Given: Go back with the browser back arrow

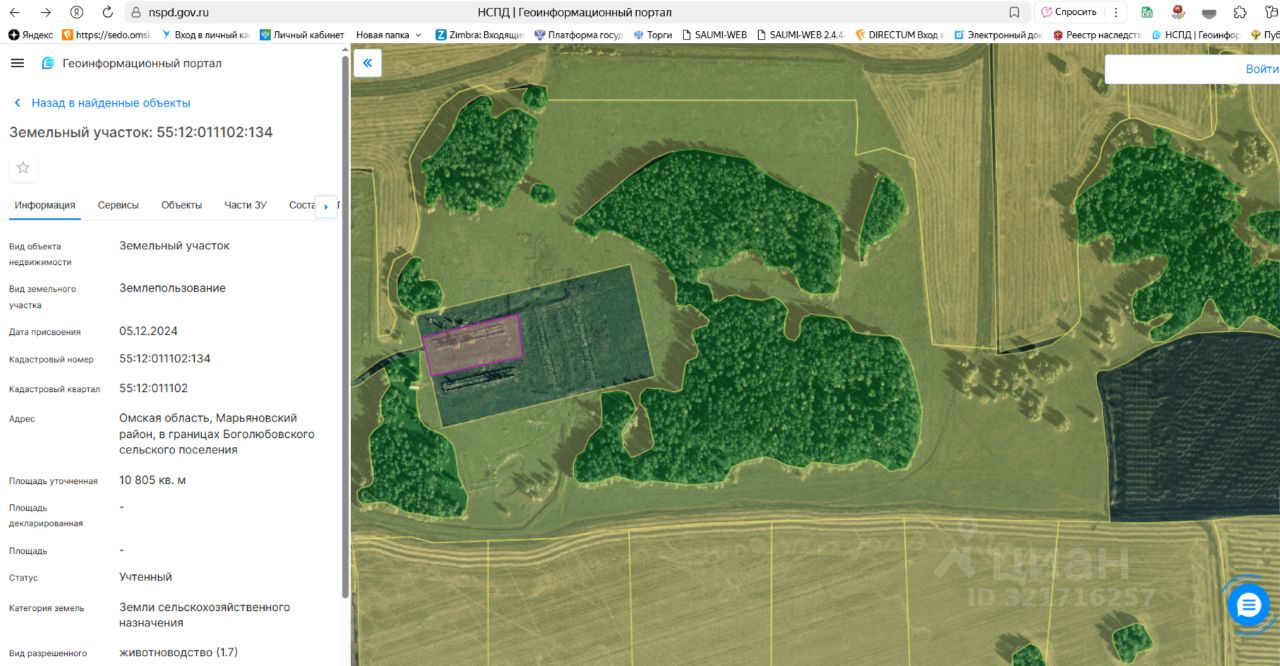Looking at the screenshot, I should coord(16,12).
